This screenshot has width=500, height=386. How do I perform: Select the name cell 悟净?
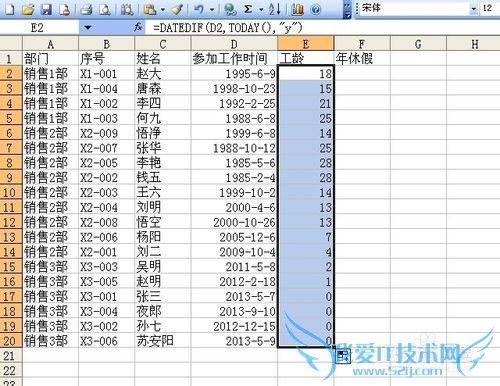(163, 133)
